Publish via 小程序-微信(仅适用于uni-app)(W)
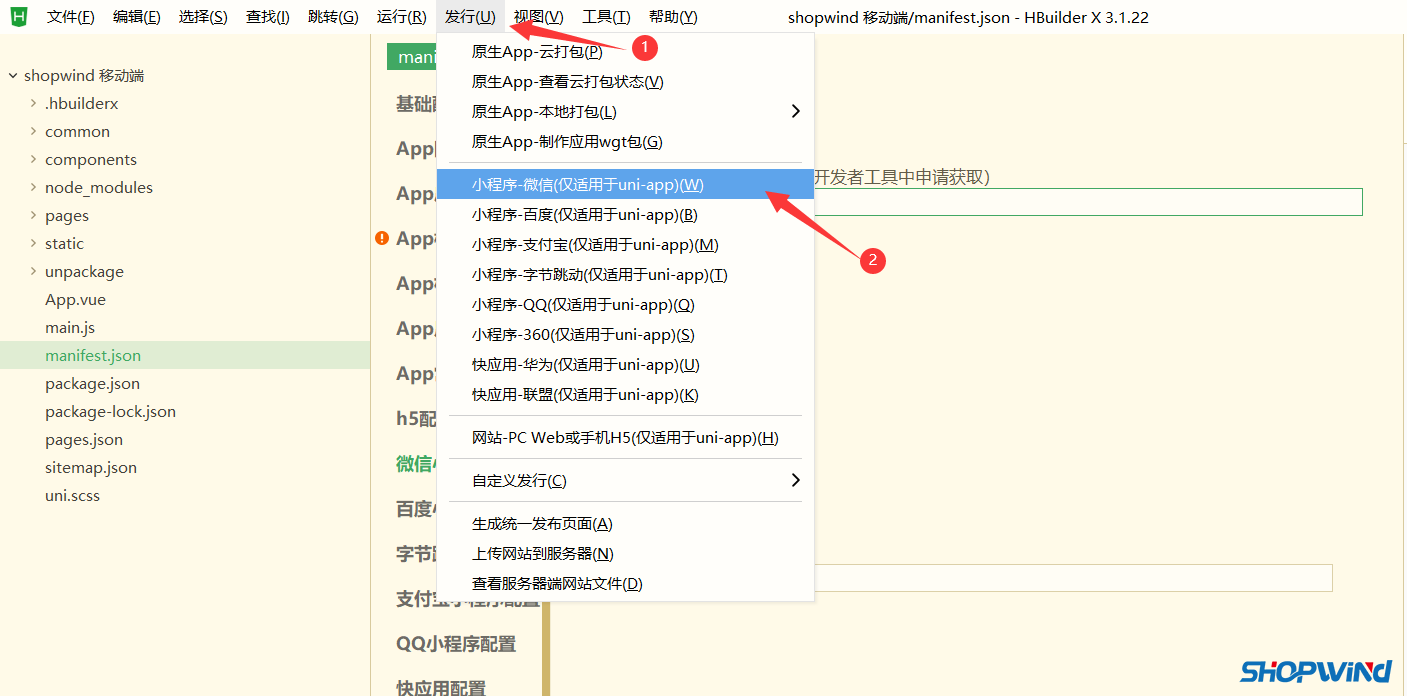 [x=626, y=185]
